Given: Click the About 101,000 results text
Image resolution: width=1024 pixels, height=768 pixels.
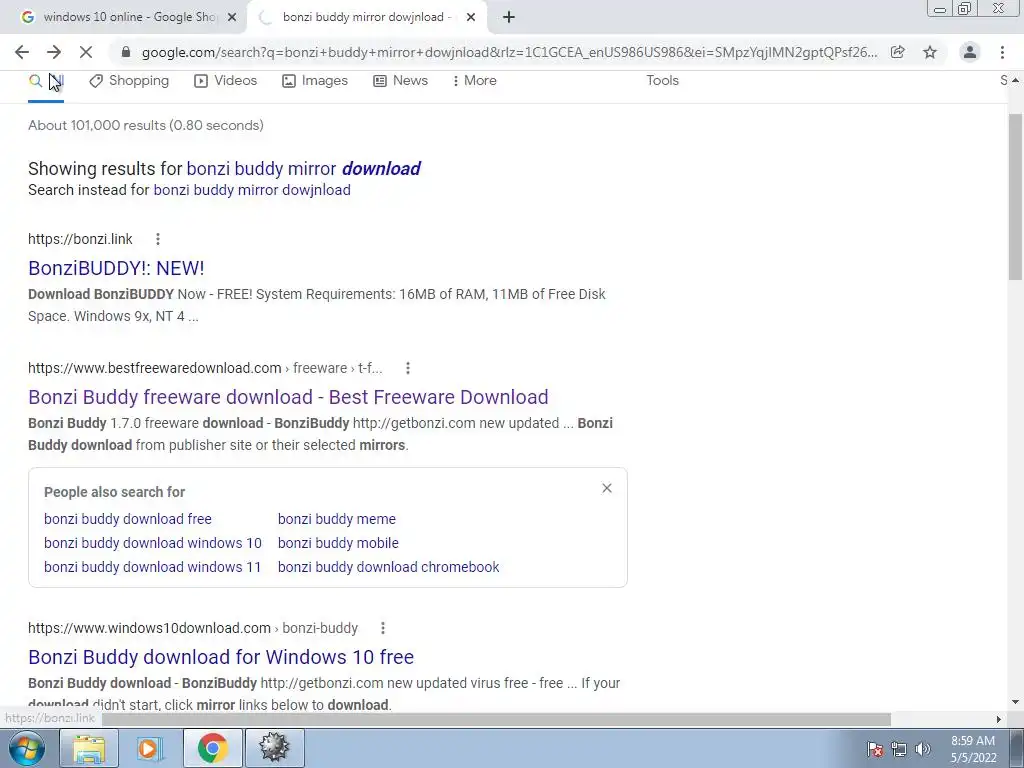Looking at the screenshot, I should pyautogui.click(x=146, y=125).
